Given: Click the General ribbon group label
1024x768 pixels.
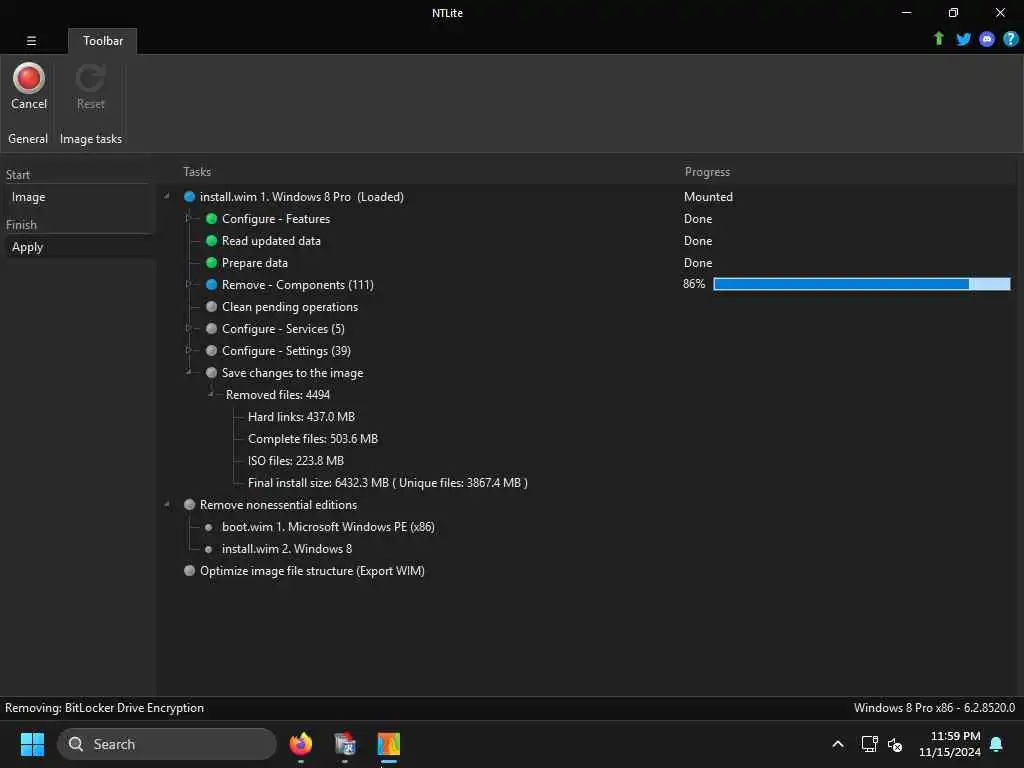Looking at the screenshot, I should click(x=28, y=138).
